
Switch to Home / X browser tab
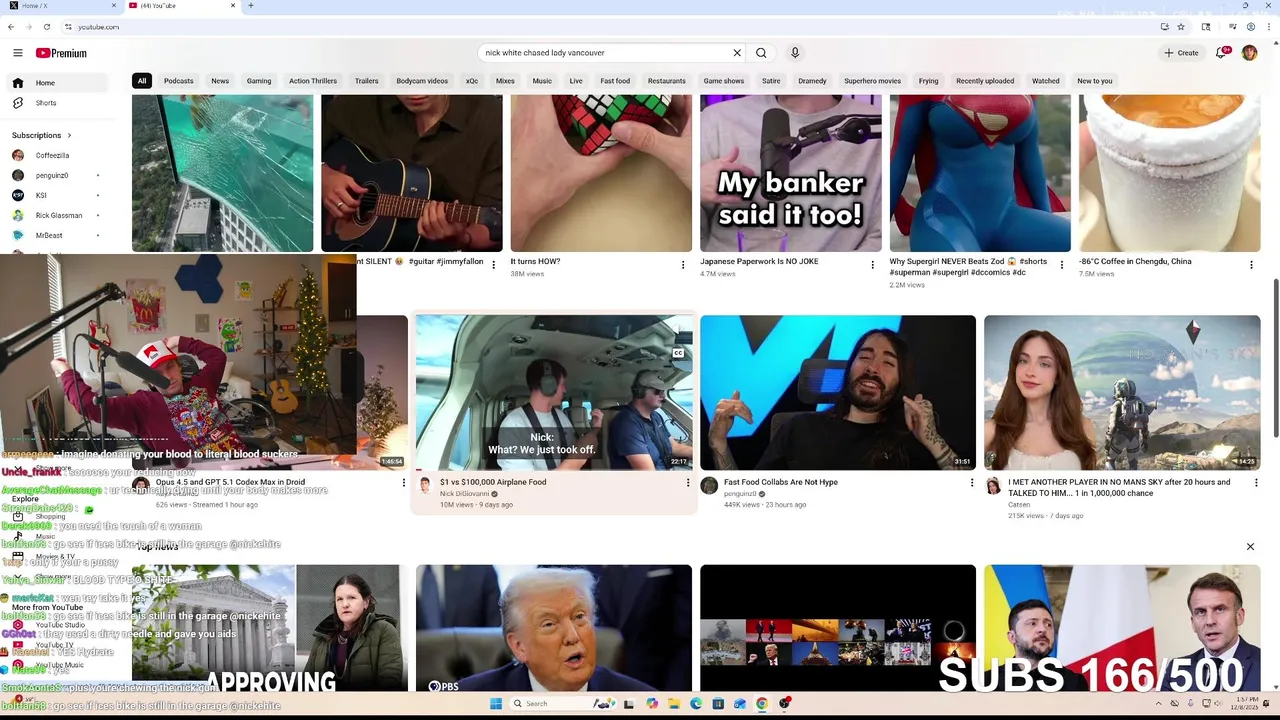tap(60, 6)
